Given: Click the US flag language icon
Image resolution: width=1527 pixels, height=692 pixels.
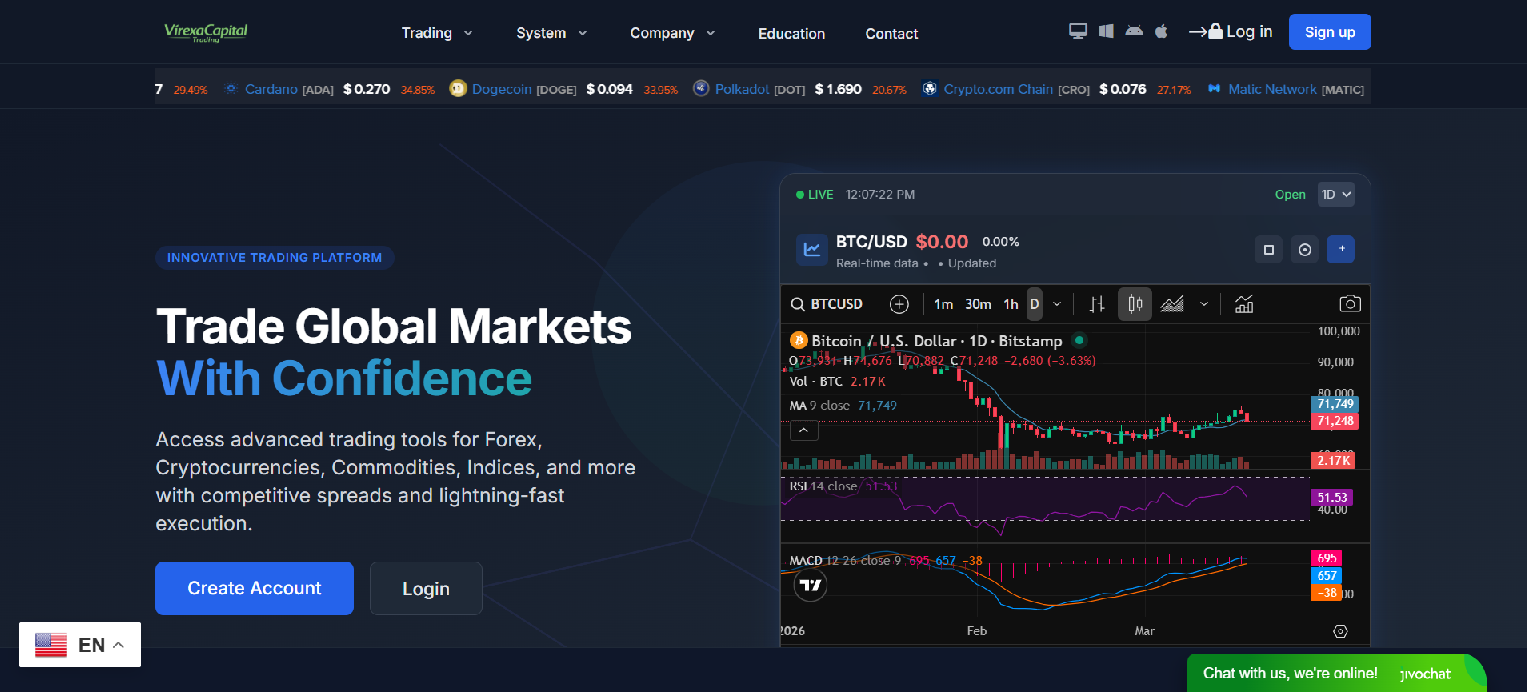Looking at the screenshot, I should (x=51, y=645).
